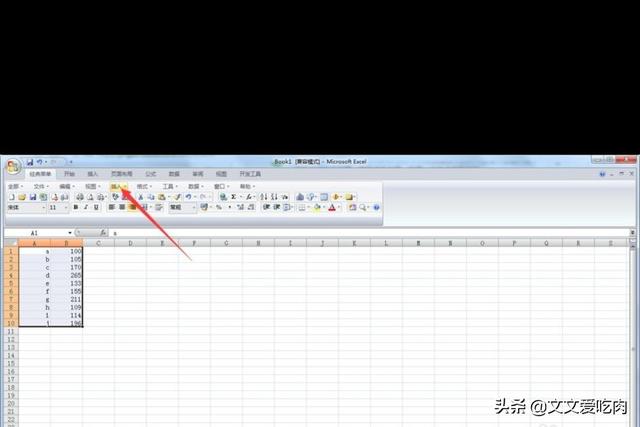The width and height of the screenshot is (640, 427).
Task: Open the round Office button
Action: pos(13,167)
